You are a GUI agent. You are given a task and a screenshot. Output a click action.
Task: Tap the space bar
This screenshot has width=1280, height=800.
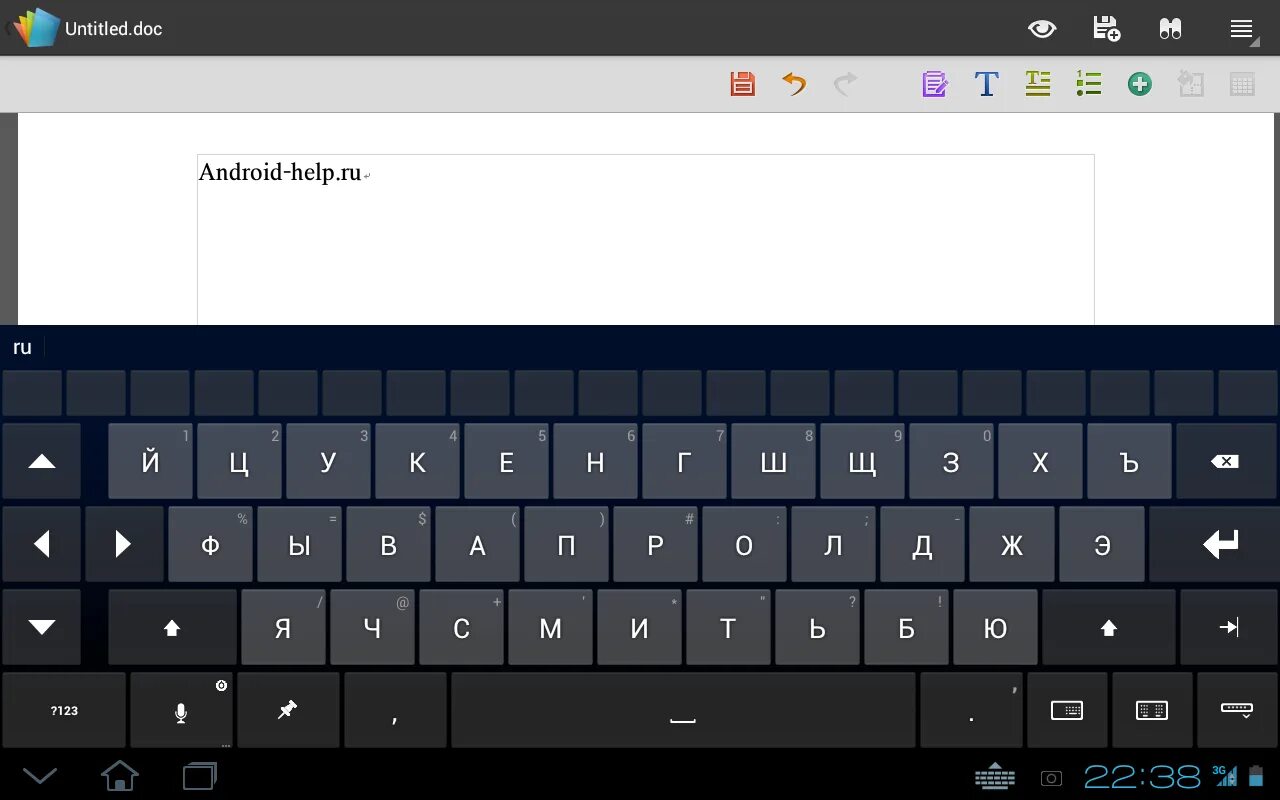[683, 710]
